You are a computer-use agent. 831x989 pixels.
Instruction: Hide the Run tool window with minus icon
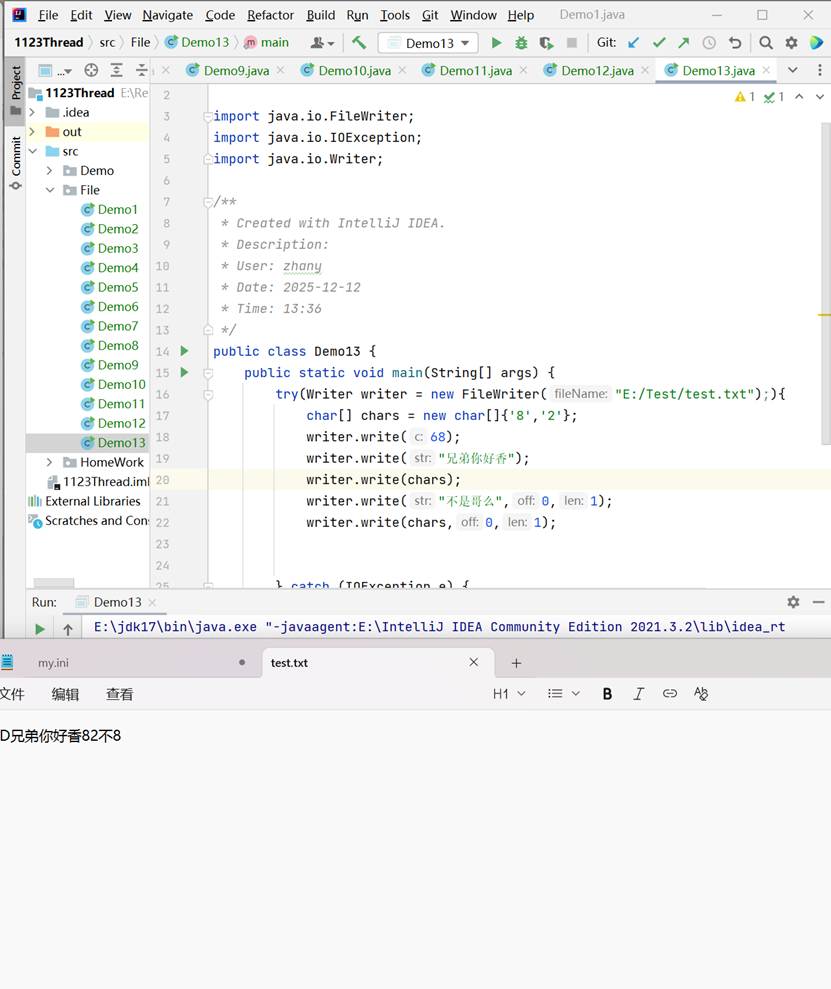[818, 602]
